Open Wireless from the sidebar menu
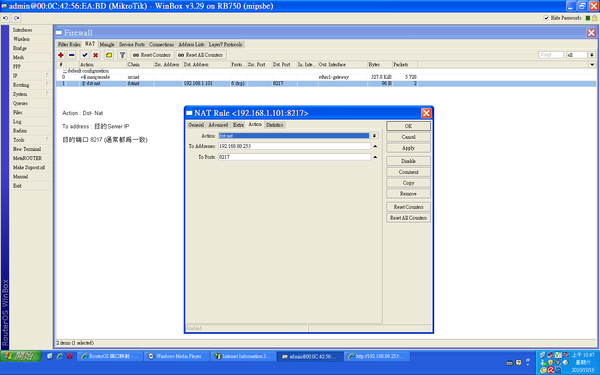600x375 pixels. click(x=31, y=39)
